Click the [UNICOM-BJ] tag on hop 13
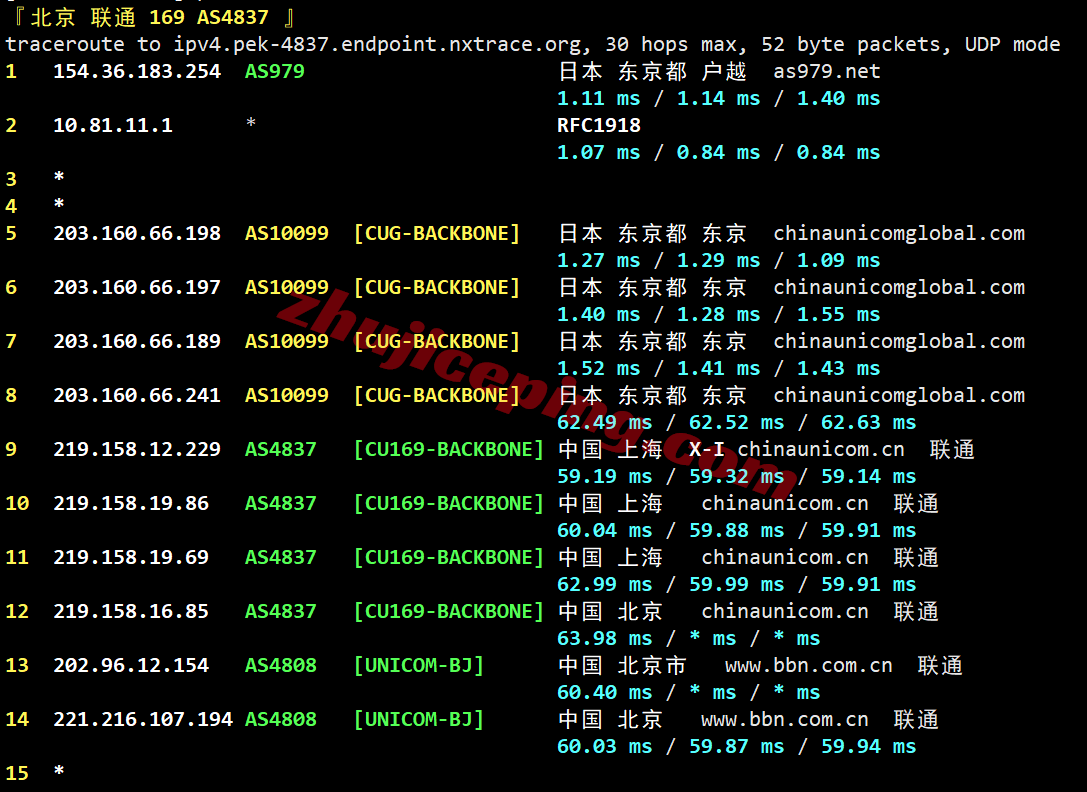1087x792 pixels. point(420,665)
